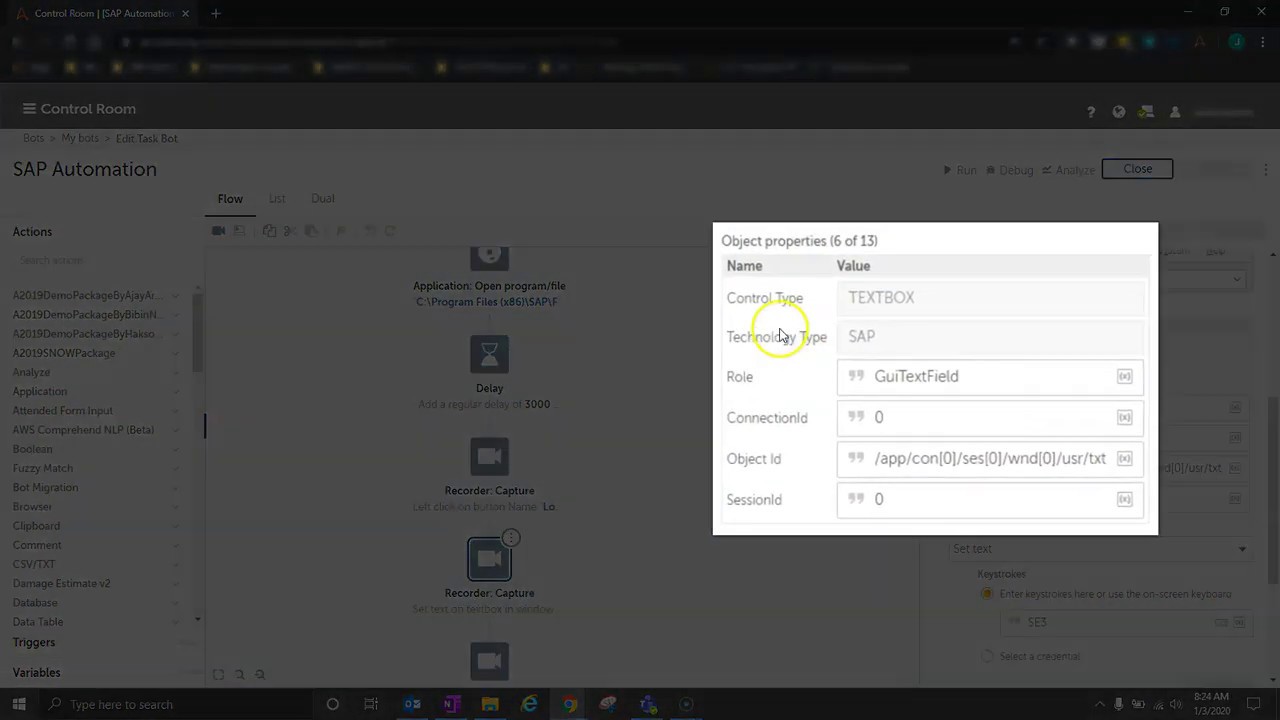Select Recorder Capture set text node

489,559
